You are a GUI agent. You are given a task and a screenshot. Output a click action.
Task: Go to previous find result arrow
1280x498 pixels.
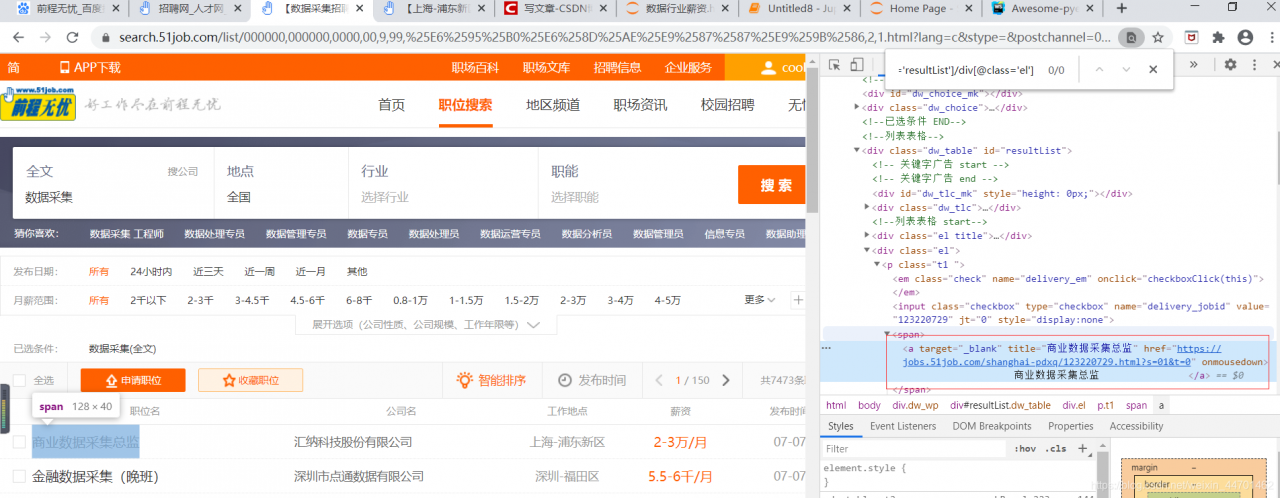pyautogui.click(x=1100, y=70)
